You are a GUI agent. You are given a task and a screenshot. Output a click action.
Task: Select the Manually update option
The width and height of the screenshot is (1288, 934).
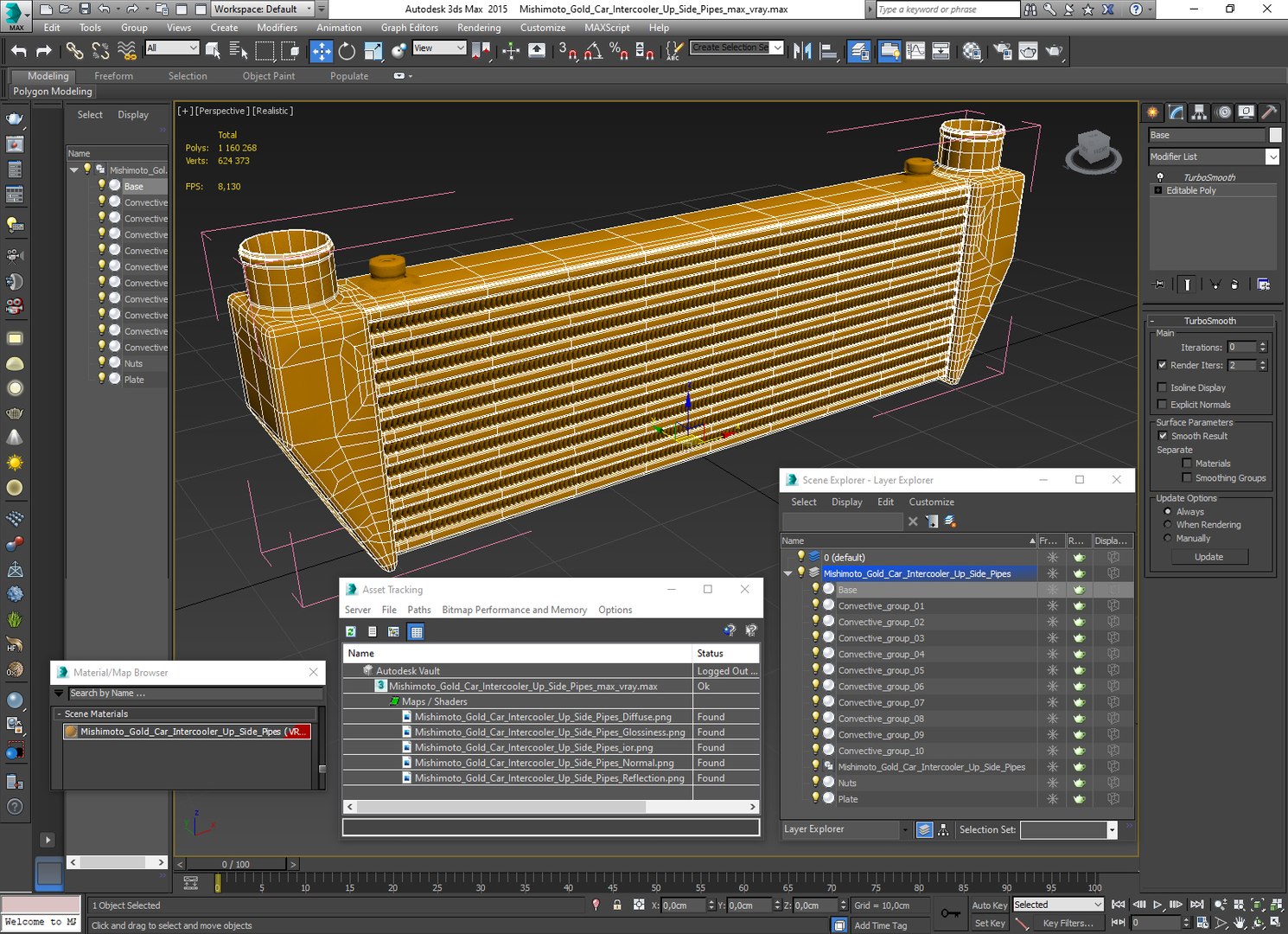pyautogui.click(x=1168, y=539)
